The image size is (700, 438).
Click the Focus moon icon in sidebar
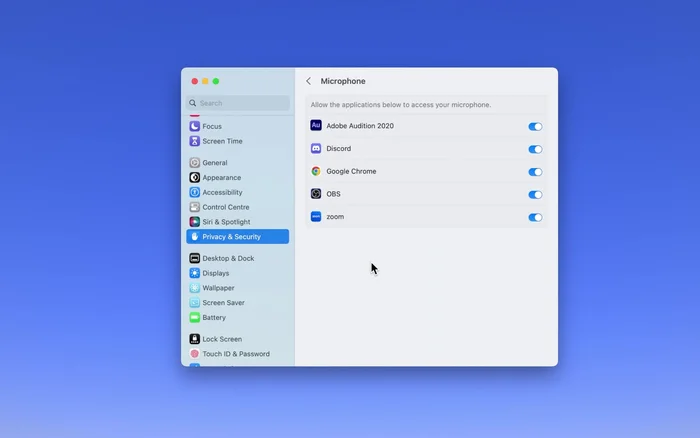pos(195,126)
